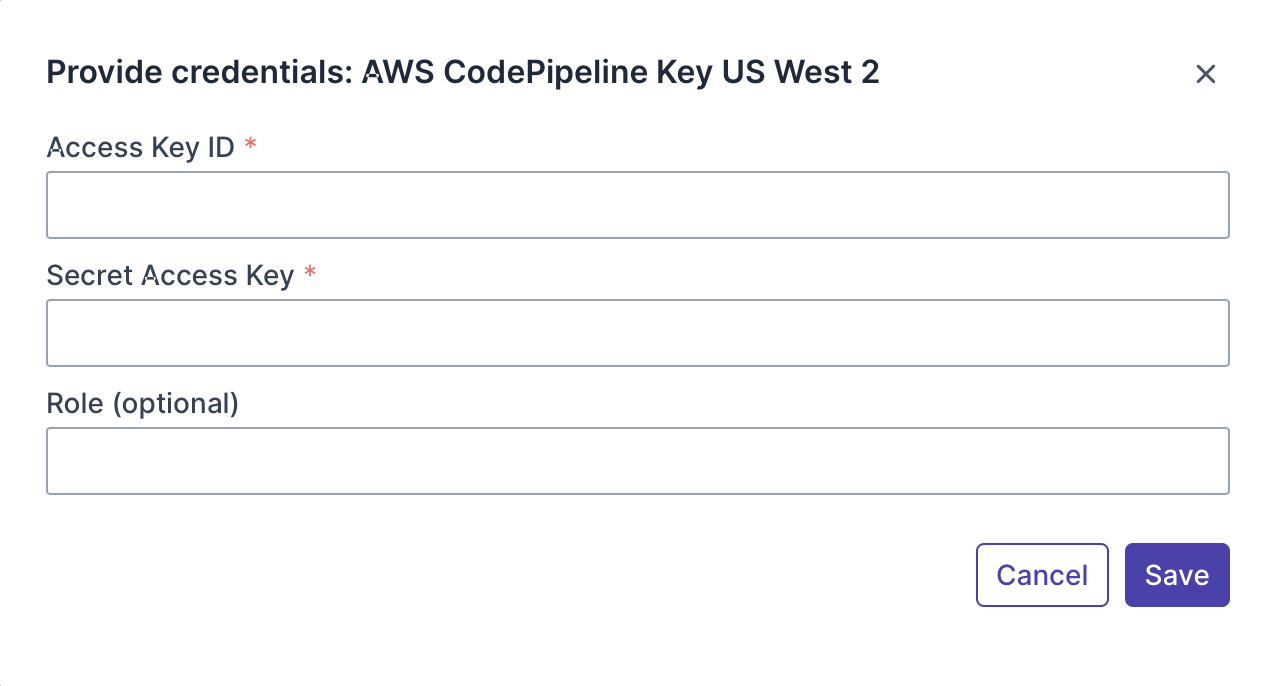
Task: Close the credentials dialog with the X icon
Action: (x=1205, y=74)
